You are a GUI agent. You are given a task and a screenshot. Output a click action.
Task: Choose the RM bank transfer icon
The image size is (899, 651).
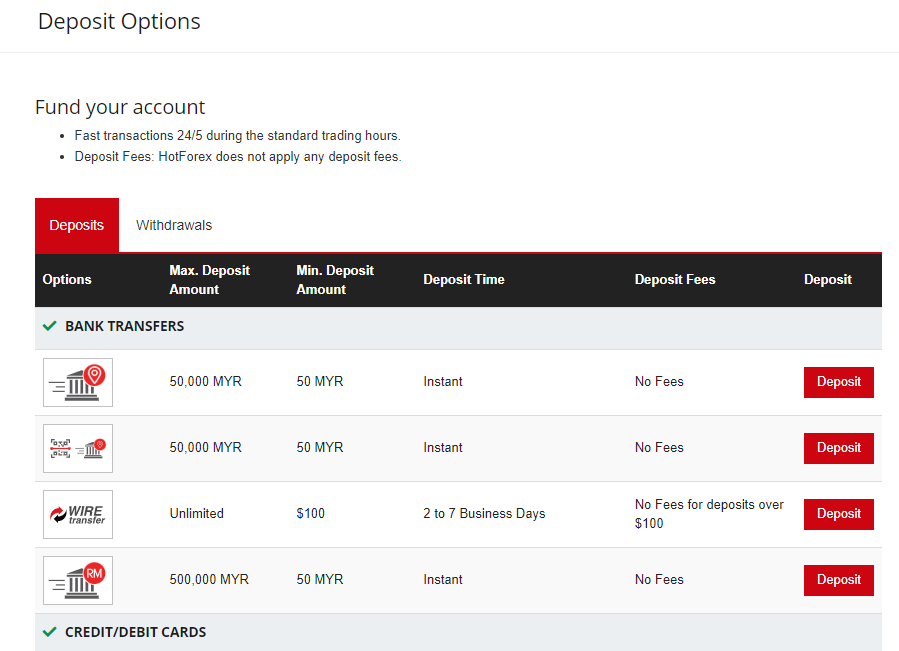tap(78, 580)
